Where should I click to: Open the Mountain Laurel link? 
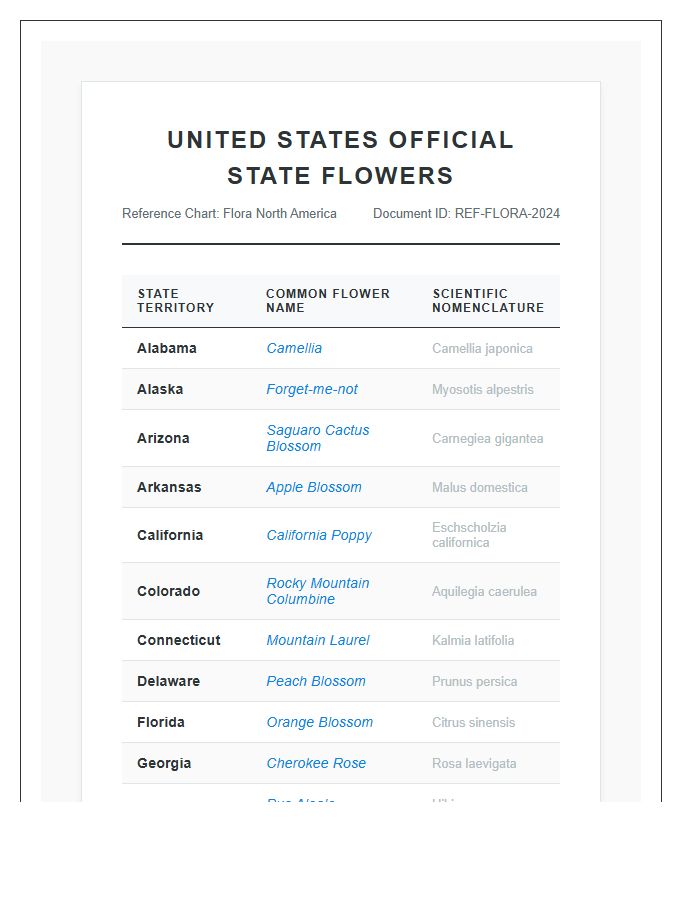(x=318, y=640)
